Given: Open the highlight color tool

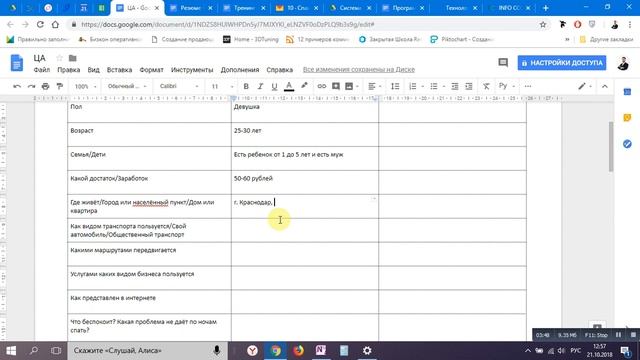Looking at the screenshot, I should click(304, 87).
